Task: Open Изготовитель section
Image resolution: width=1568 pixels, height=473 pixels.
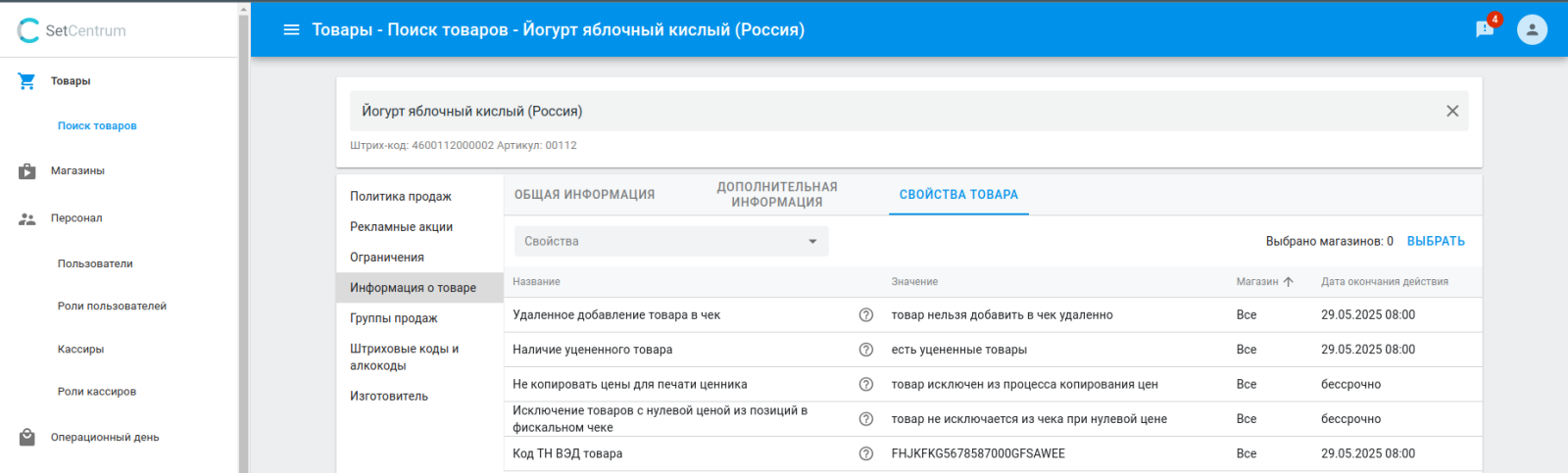Action: pyautogui.click(x=419, y=396)
